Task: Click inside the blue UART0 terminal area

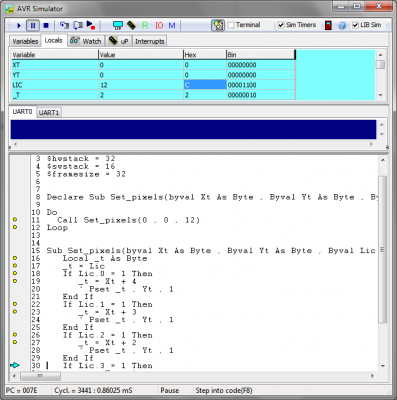Action: tap(193, 129)
